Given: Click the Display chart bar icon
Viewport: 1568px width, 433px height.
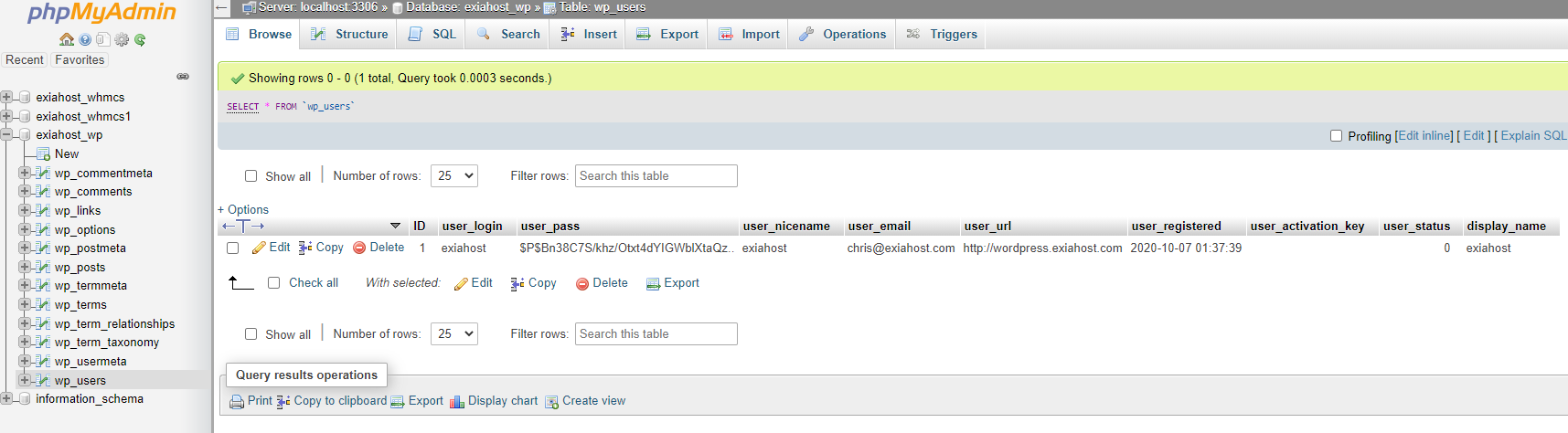Looking at the screenshot, I should pyautogui.click(x=457, y=401).
